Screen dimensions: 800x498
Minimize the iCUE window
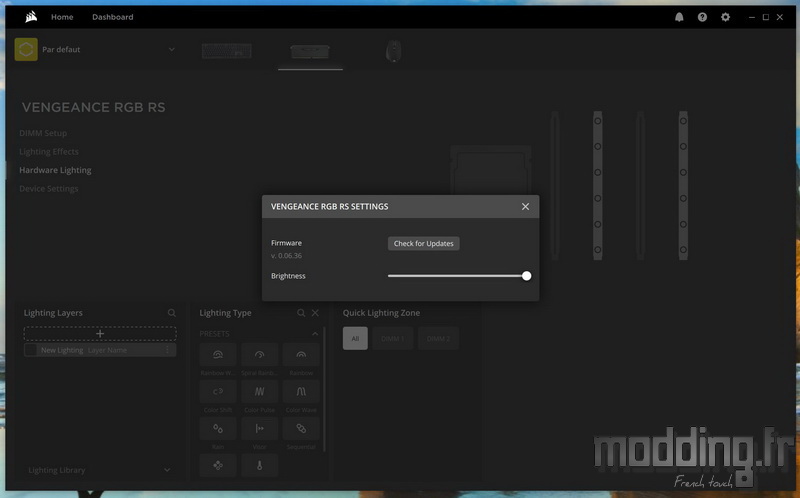tap(752, 17)
